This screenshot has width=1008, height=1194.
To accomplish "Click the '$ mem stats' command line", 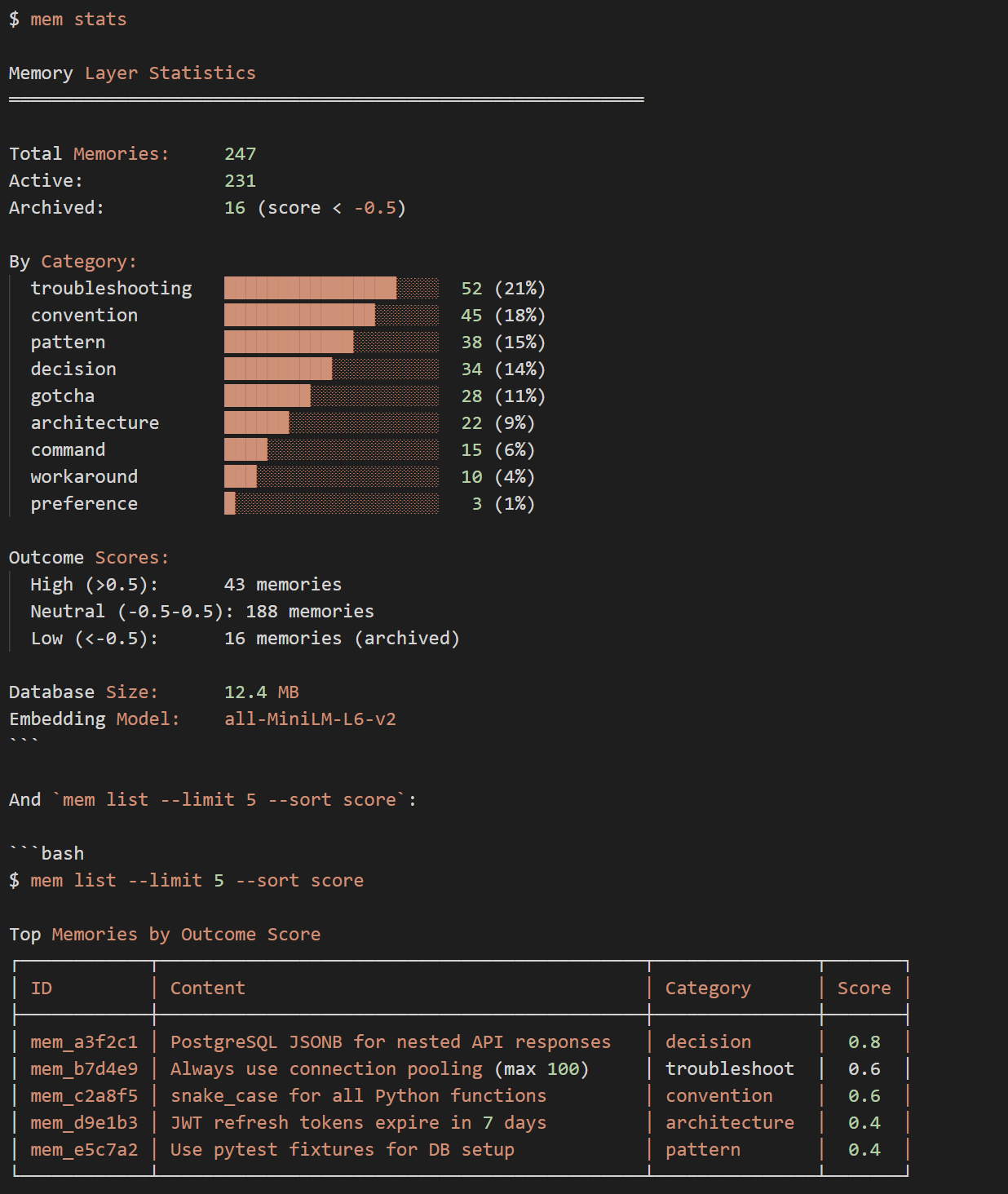I will [x=68, y=19].
